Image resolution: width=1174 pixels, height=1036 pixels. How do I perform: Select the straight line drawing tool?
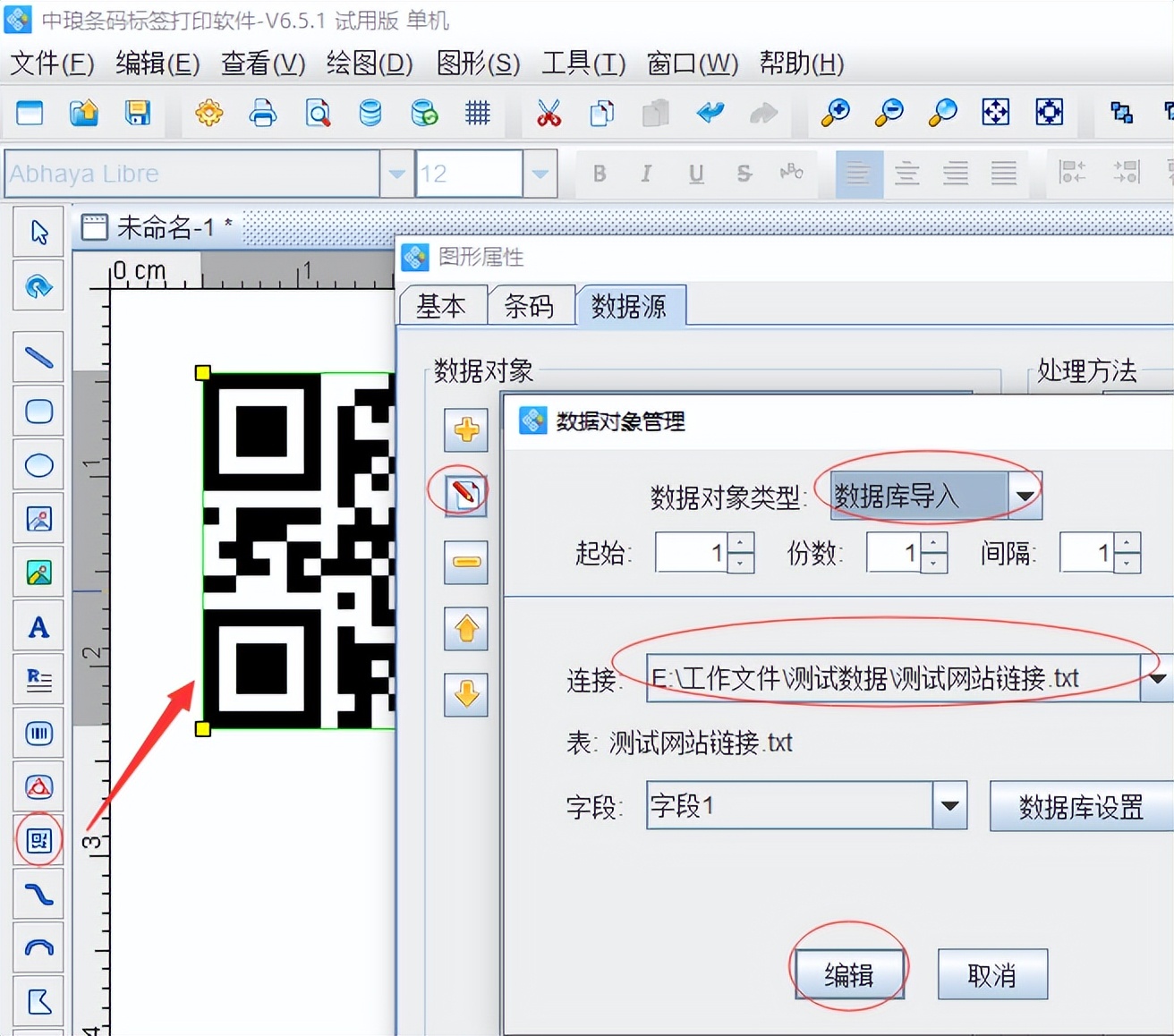point(38,357)
